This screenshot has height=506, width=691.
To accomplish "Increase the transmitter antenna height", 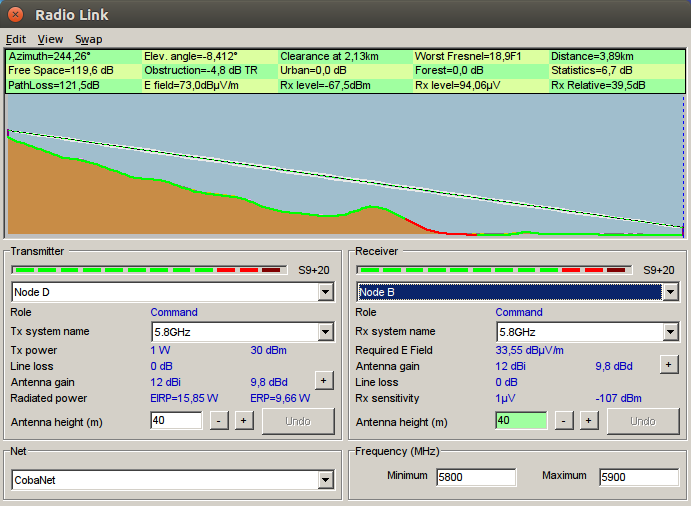I will click(243, 421).
